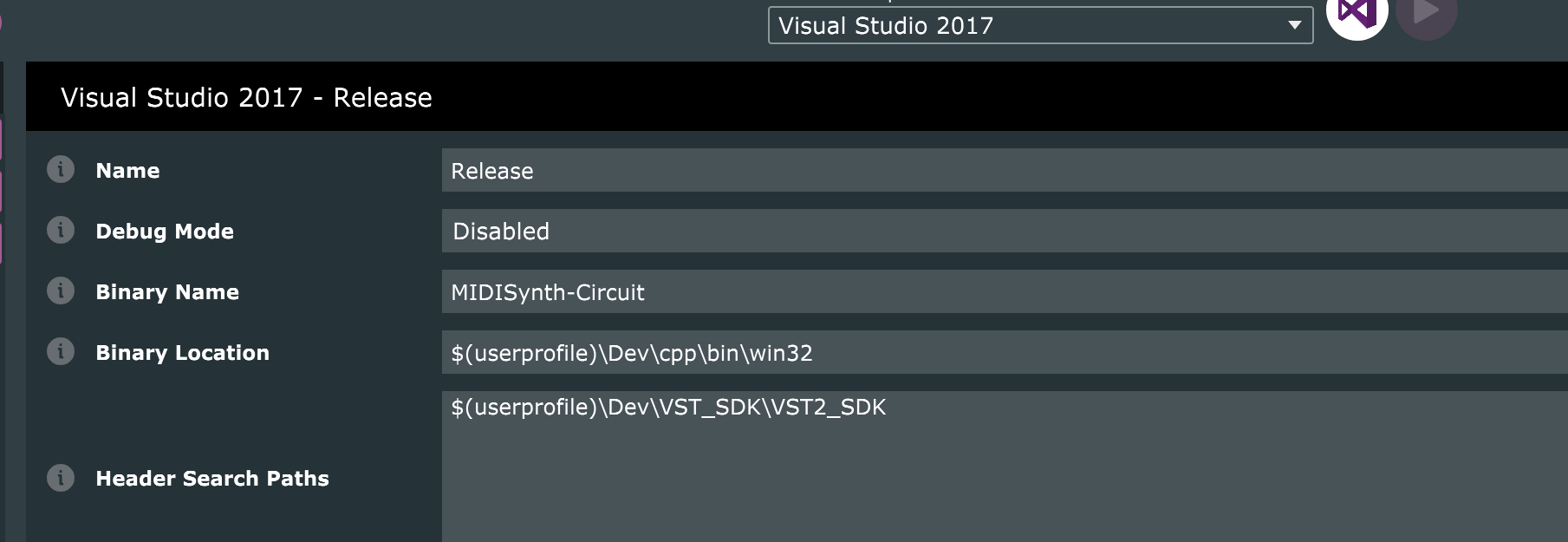
Task: Click info icon next to Name
Action: [60, 170]
